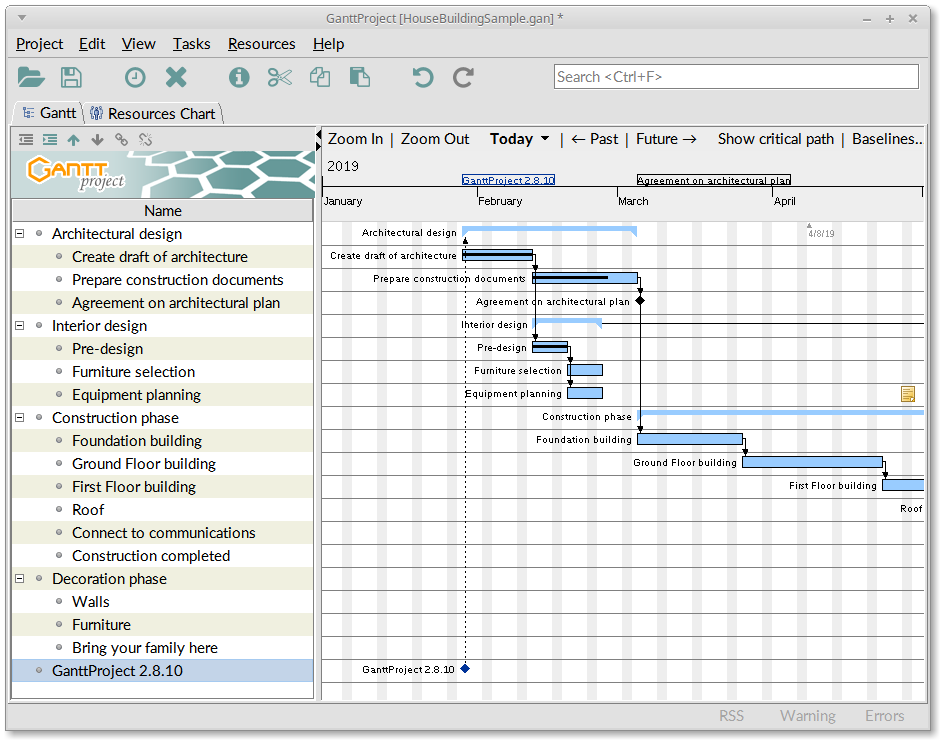Indent the selected task
The image size is (940, 740).
(50, 140)
